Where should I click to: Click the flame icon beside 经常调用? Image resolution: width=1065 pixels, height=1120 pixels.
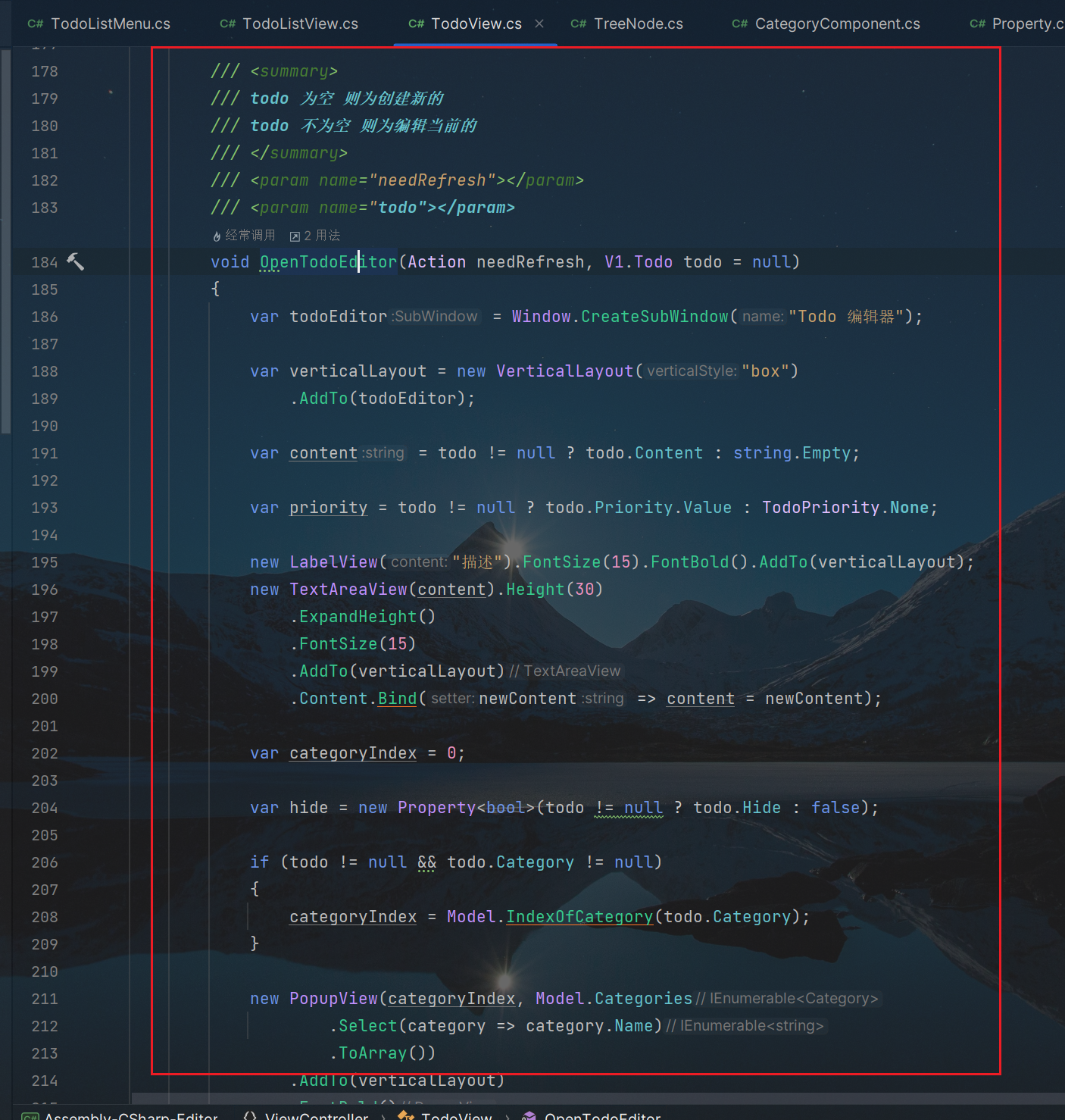coord(217,236)
